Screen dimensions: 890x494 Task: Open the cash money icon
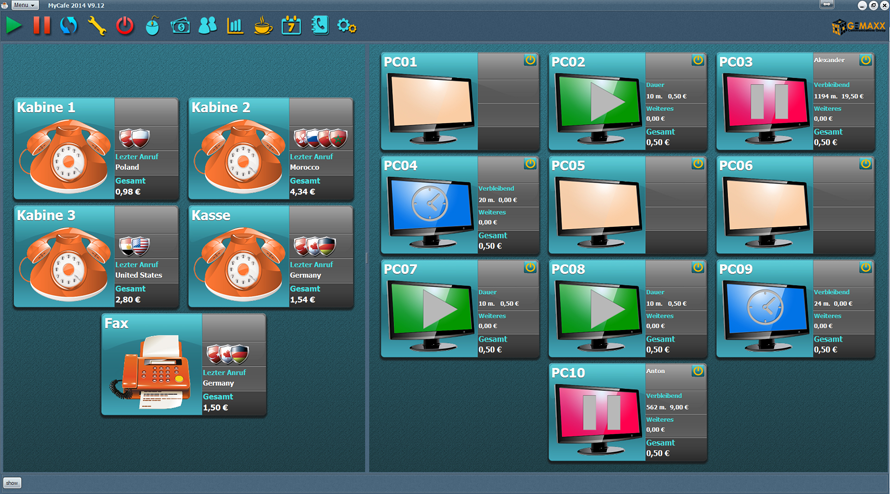180,26
